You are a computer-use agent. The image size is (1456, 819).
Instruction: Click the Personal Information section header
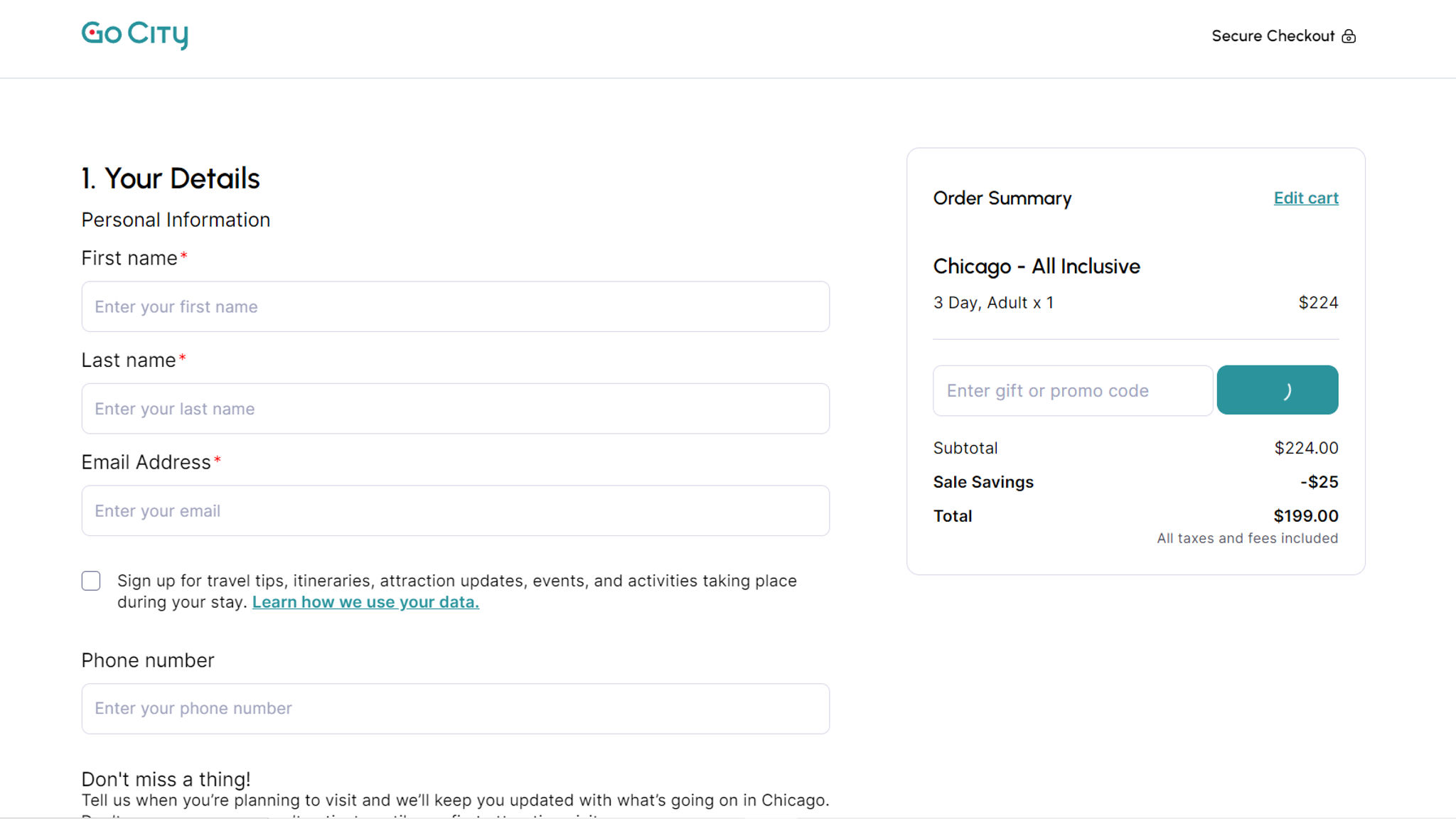pos(175,218)
